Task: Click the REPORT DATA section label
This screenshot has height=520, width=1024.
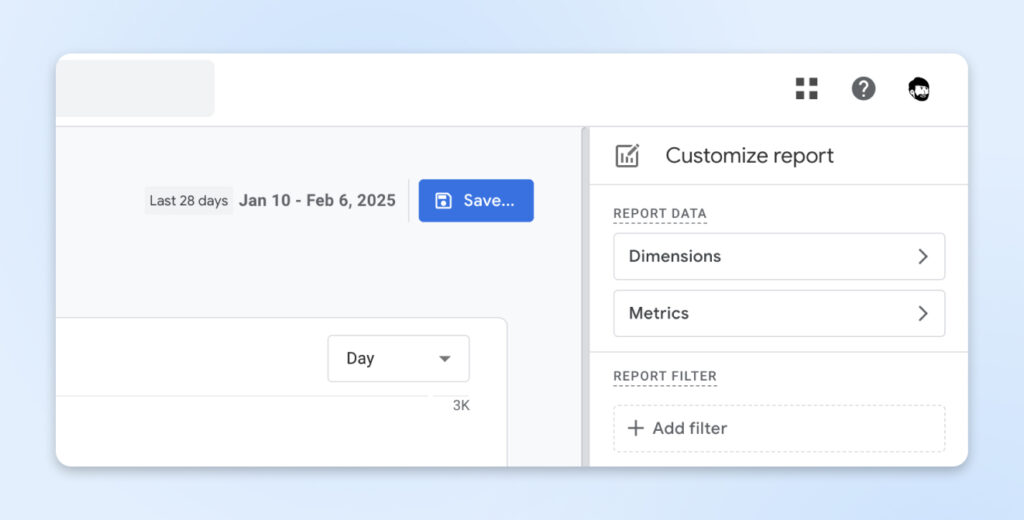Action: click(659, 214)
